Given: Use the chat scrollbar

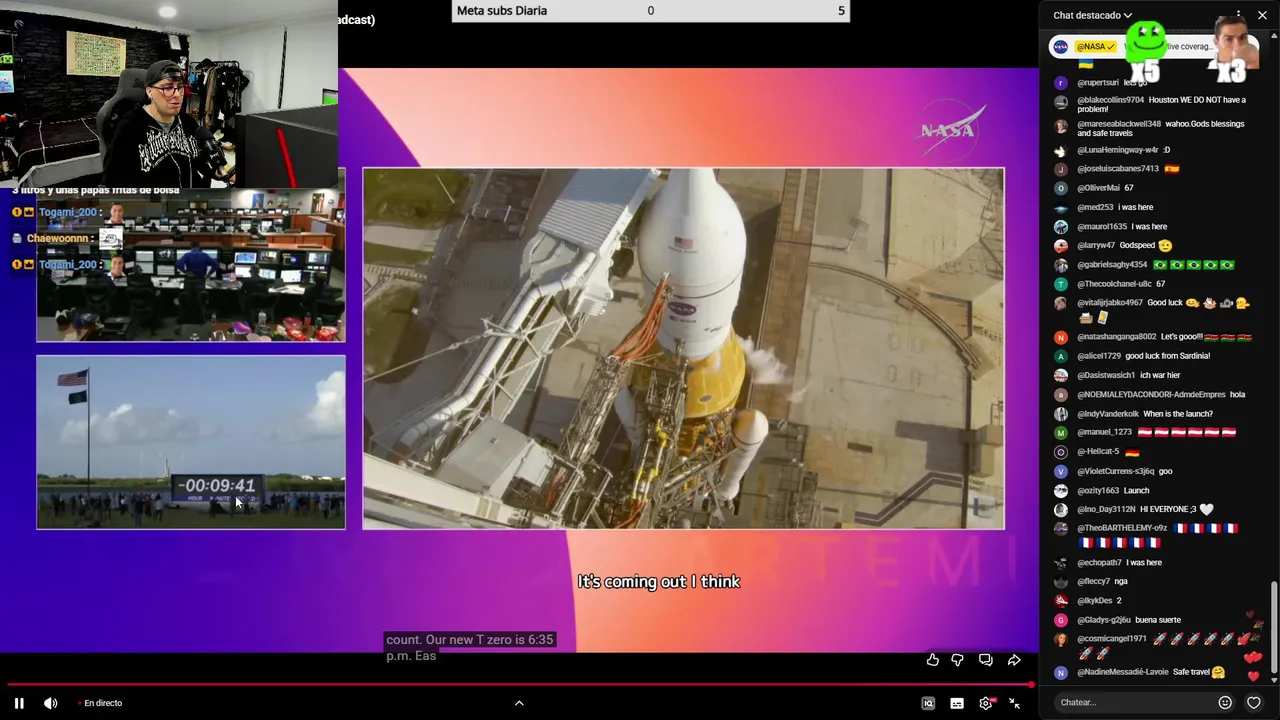Looking at the screenshot, I should [1274, 630].
